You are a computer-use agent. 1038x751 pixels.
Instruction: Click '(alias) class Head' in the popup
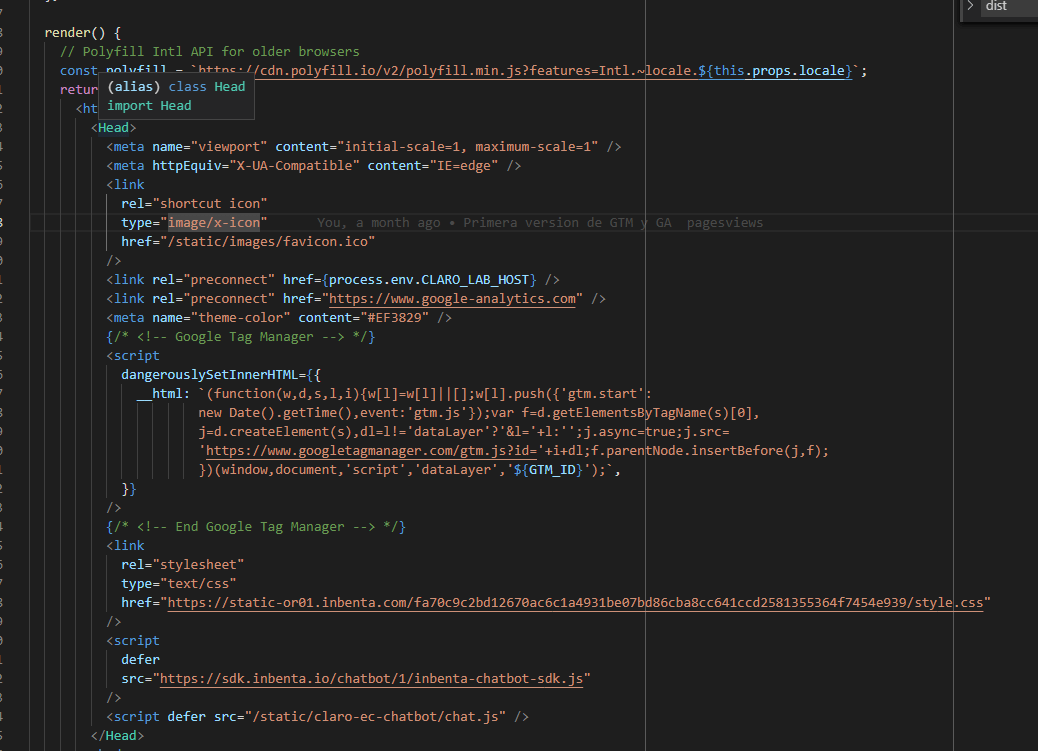(x=175, y=86)
